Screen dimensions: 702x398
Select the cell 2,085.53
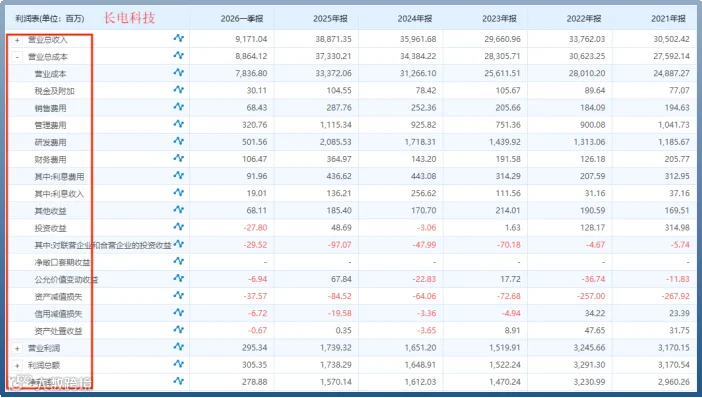tap(336, 142)
